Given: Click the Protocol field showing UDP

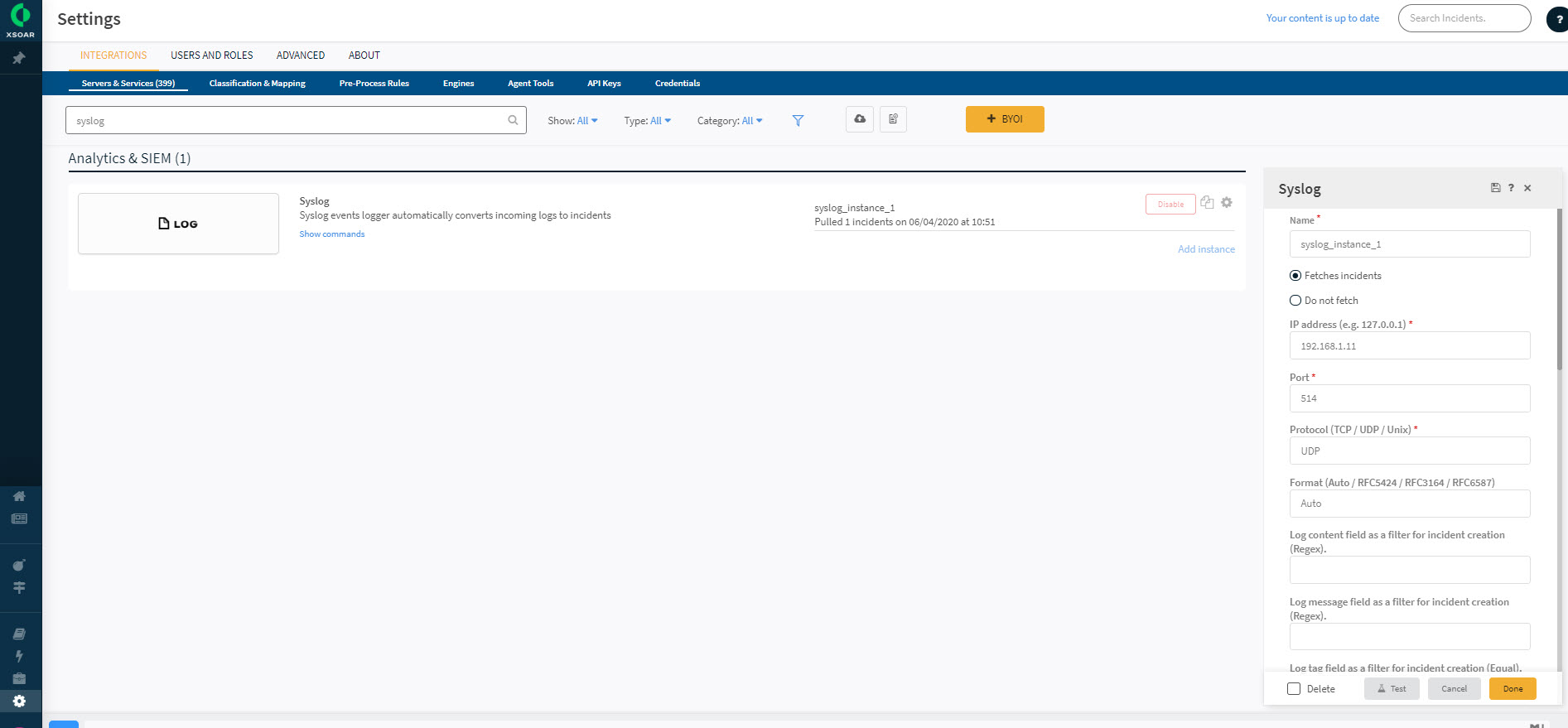Looking at the screenshot, I should coord(1410,451).
